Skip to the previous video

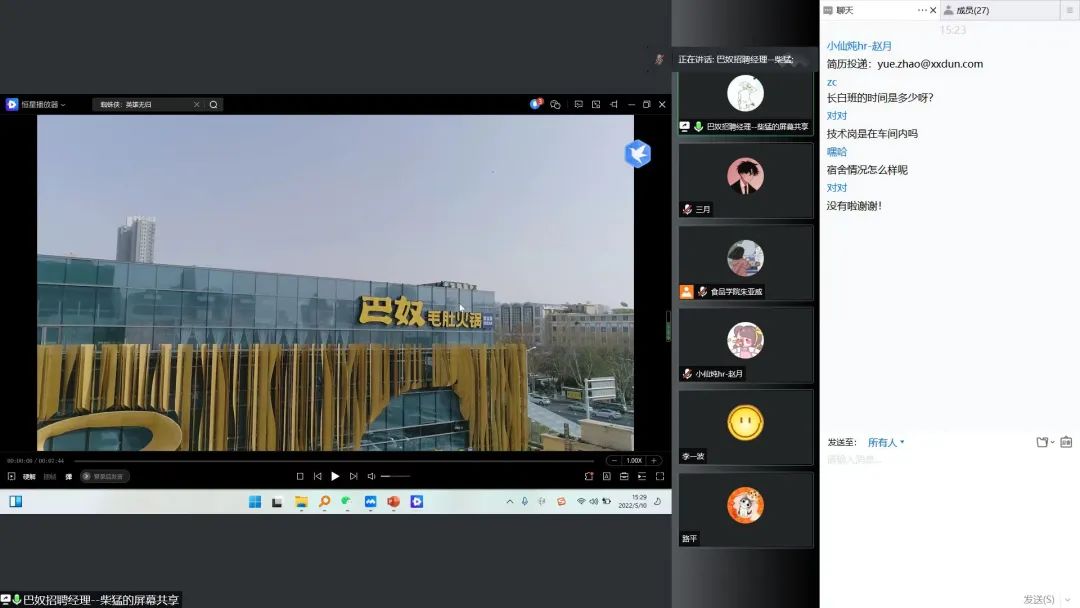tap(318, 476)
